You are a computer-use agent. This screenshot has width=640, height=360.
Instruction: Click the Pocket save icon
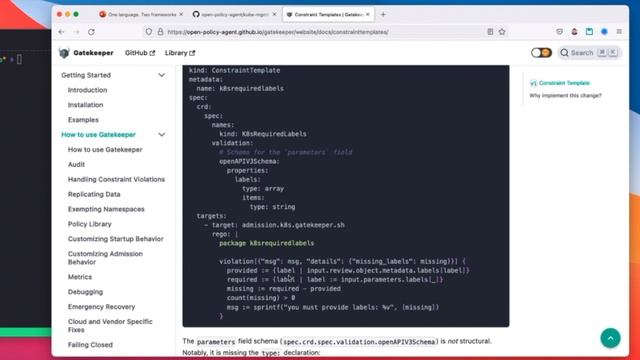pos(559,32)
